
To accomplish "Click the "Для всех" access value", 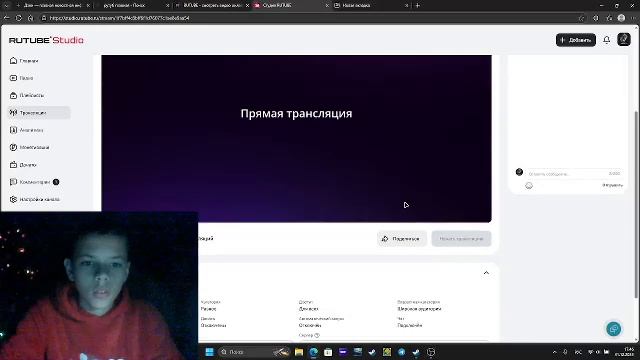I will 308,309.
